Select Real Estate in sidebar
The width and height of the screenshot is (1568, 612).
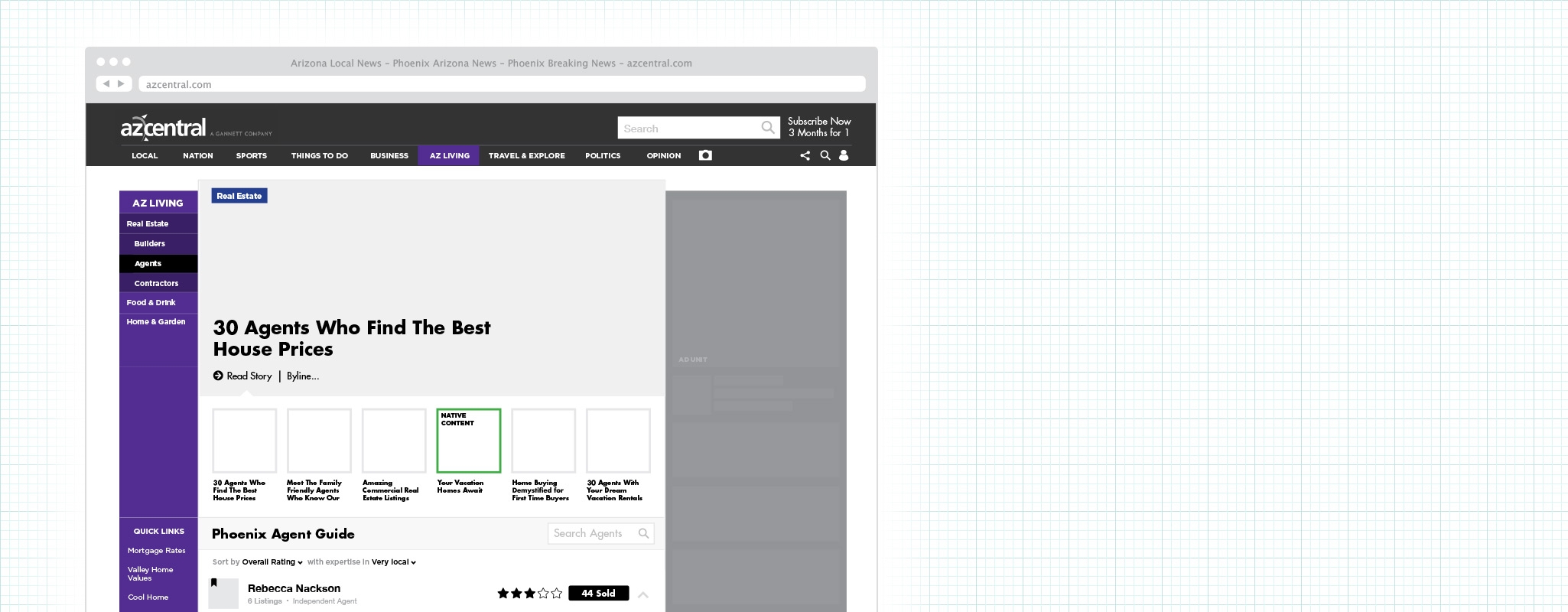pyautogui.click(x=158, y=223)
